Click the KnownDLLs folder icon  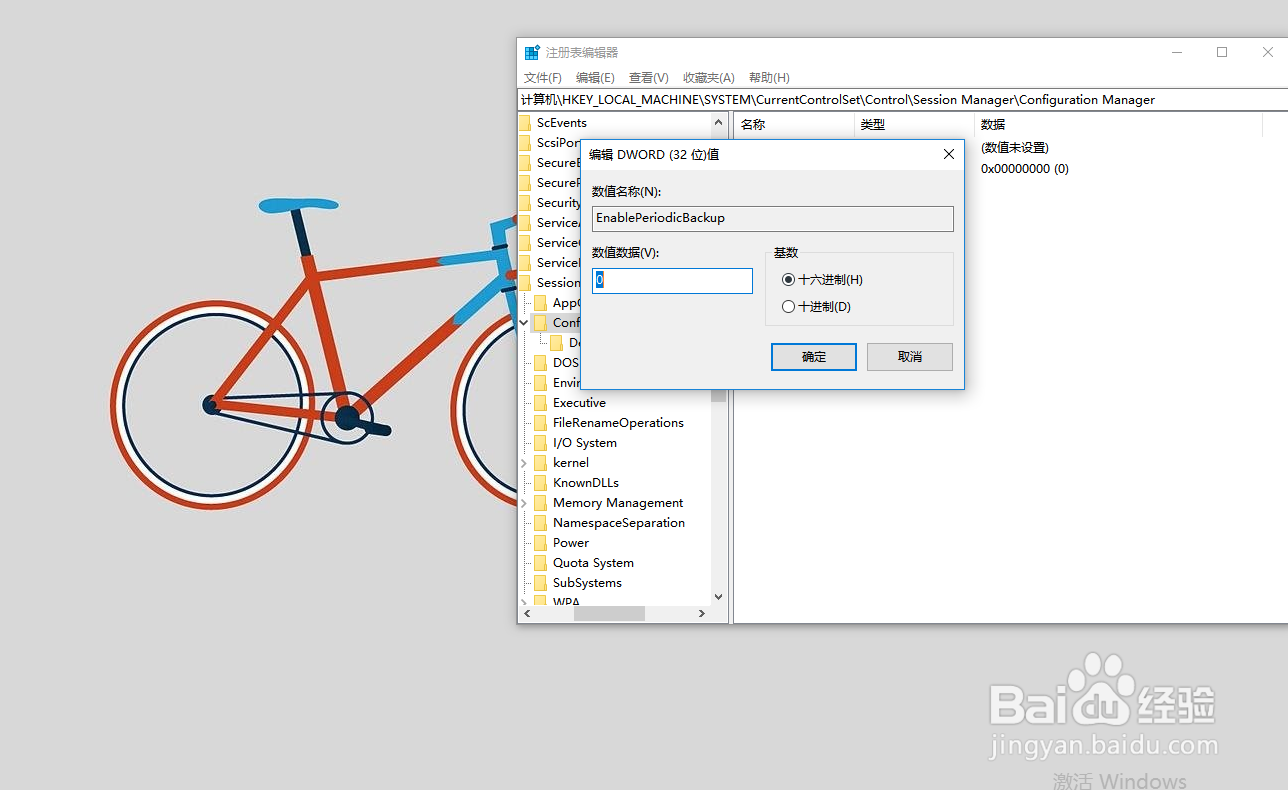[x=541, y=483]
